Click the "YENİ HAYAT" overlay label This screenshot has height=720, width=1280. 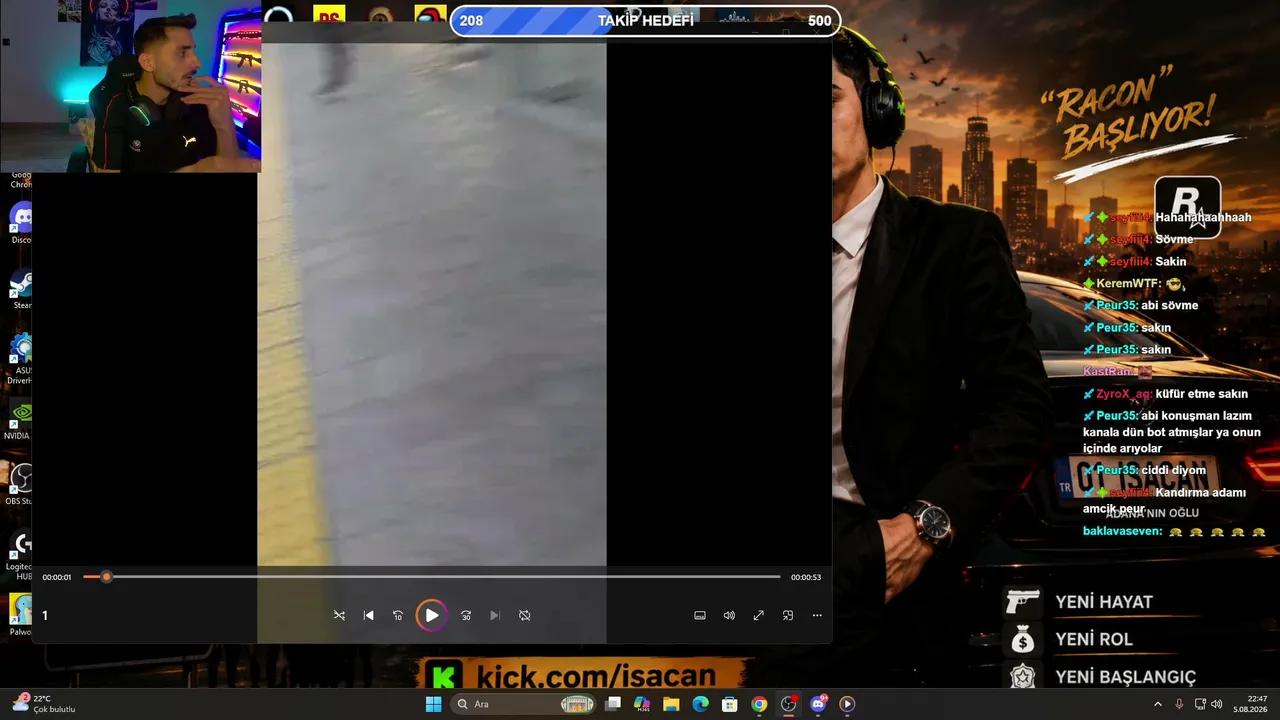click(1104, 602)
